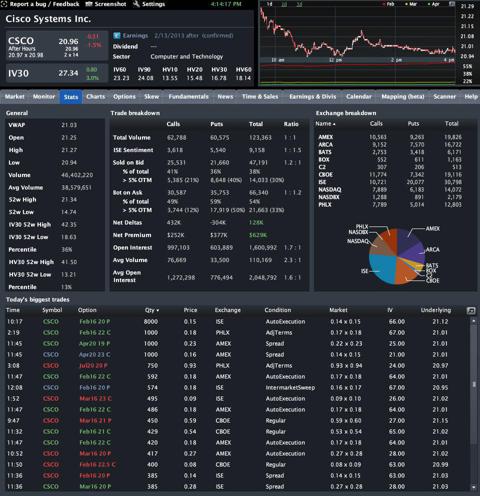
Task: Click the IV30 quote box
Action: (57, 73)
